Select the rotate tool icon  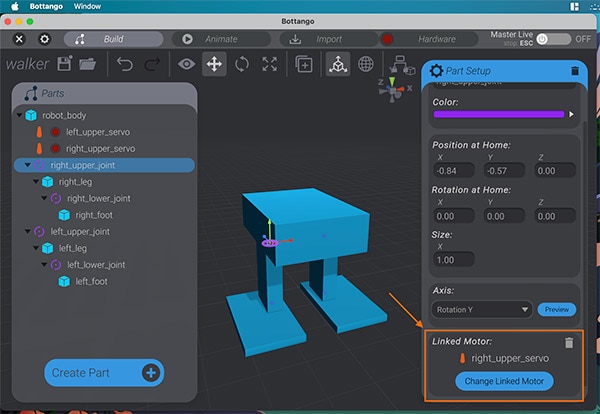[241, 64]
